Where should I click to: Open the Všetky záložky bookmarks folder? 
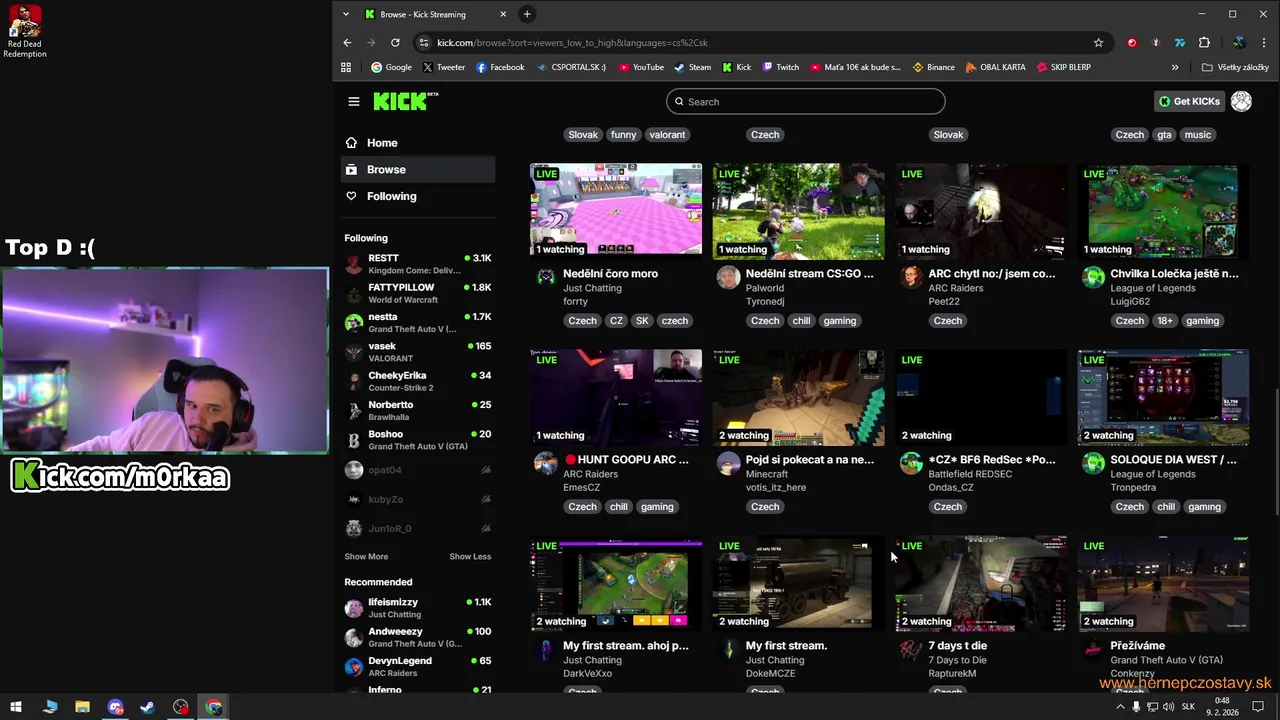tap(1235, 67)
